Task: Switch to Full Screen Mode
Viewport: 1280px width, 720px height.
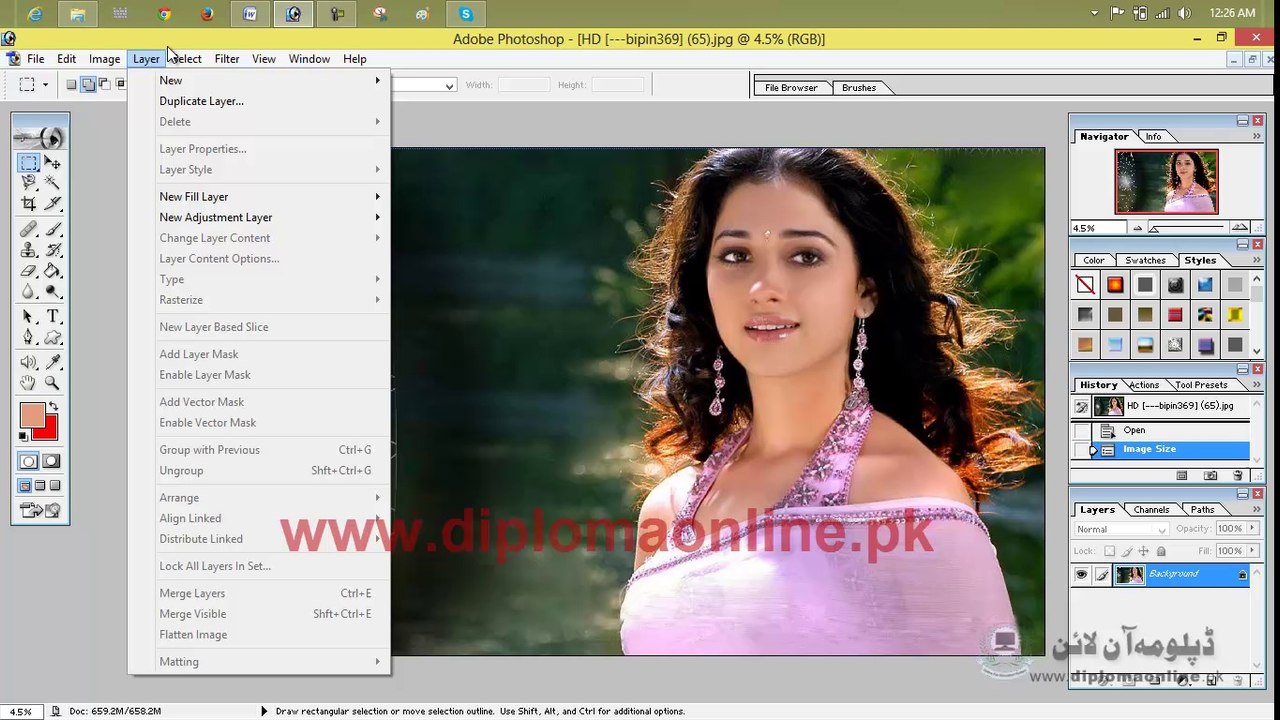Action: pyautogui.click(x=55, y=486)
